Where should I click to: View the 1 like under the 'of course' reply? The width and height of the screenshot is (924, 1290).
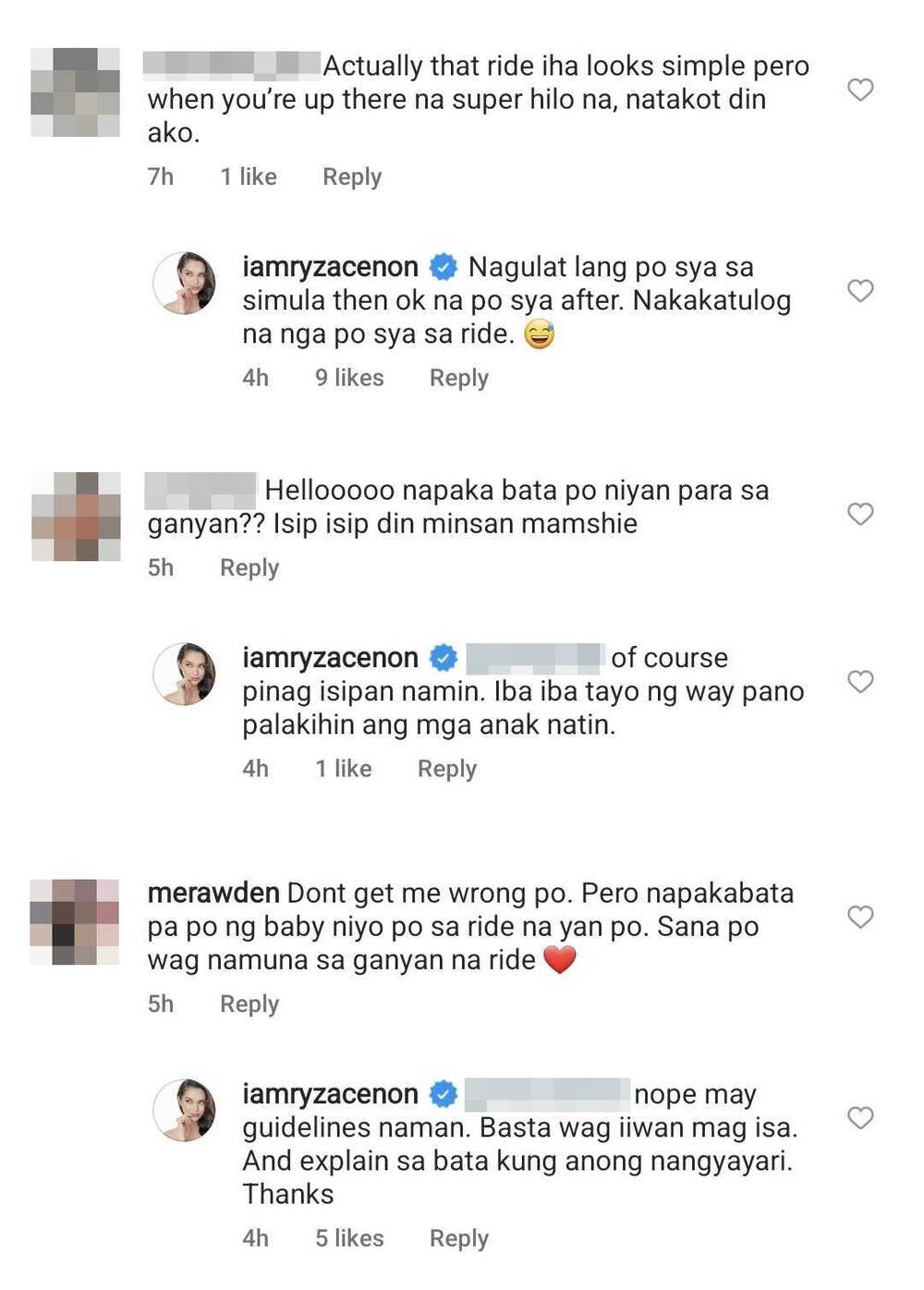(x=343, y=769)
